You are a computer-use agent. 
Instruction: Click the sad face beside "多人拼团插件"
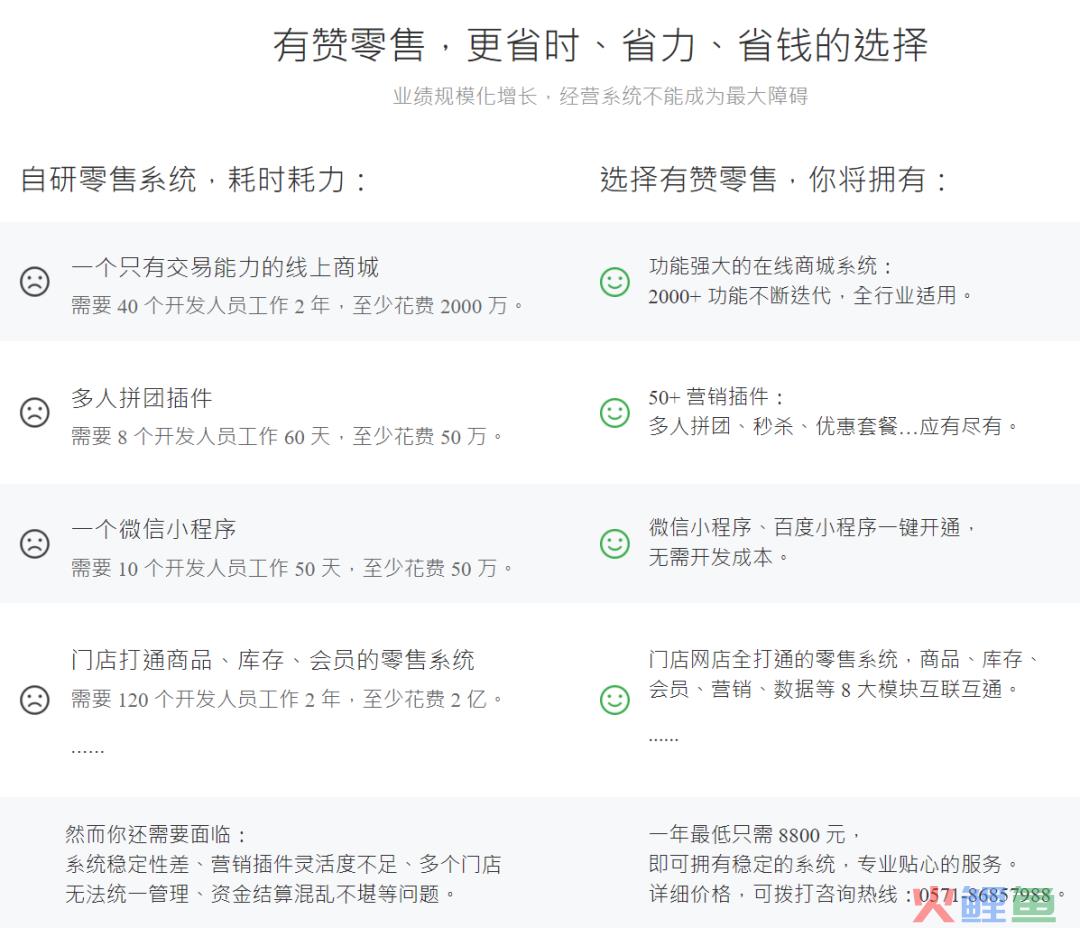click(35, 412)
